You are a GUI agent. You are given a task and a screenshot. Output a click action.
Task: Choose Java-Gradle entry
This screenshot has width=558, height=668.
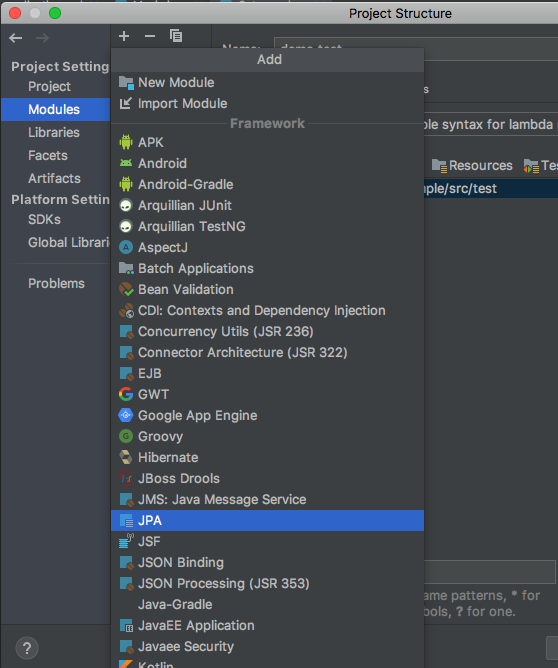click(x=267, y=605)
